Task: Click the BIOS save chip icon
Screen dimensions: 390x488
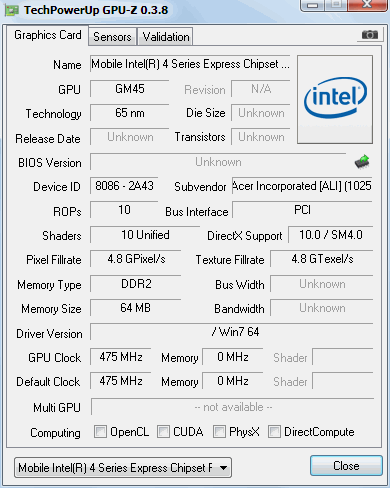Action: coord(362,162)
